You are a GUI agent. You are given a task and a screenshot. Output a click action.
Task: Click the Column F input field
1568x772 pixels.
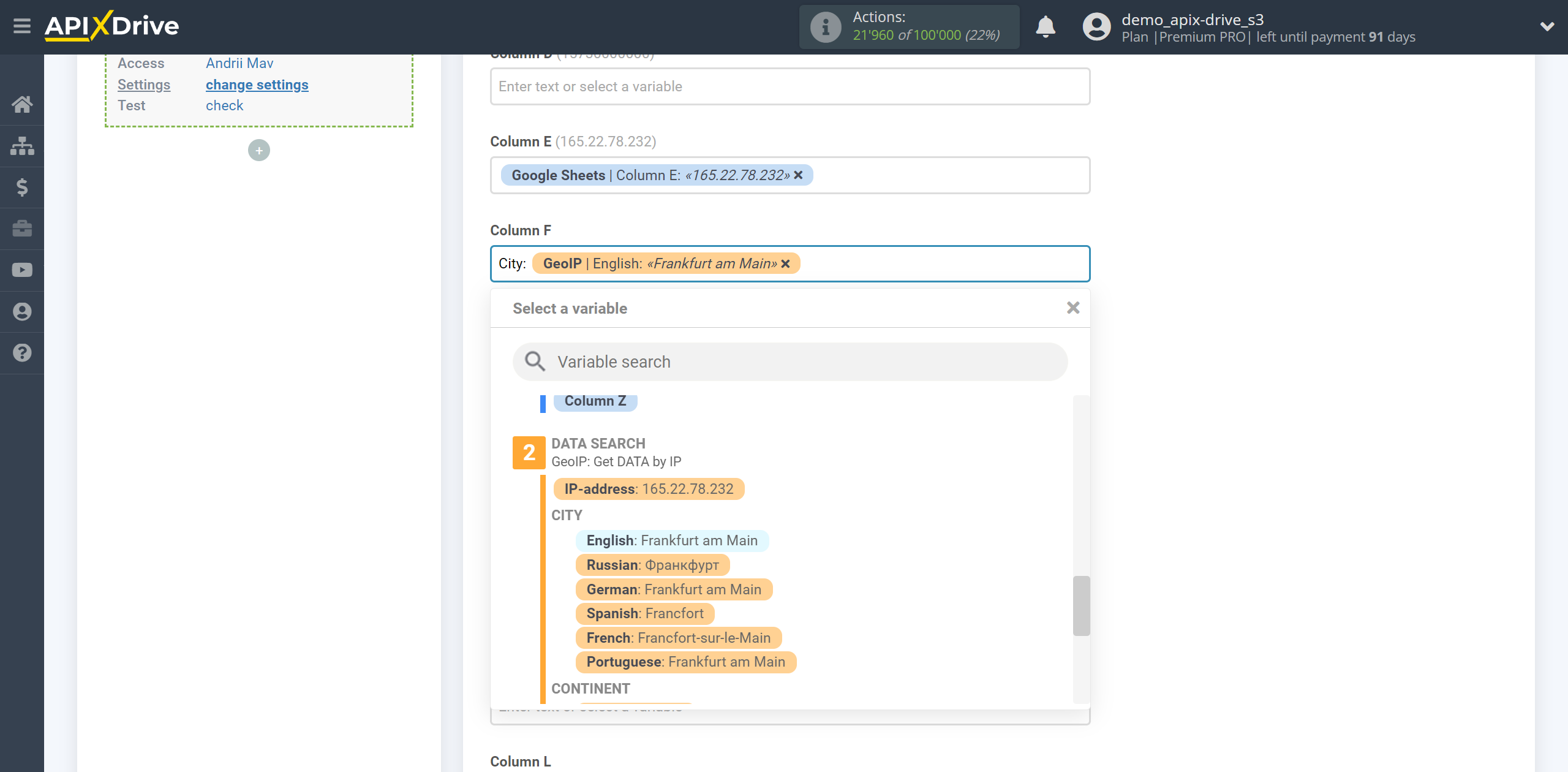click(789, 263)
